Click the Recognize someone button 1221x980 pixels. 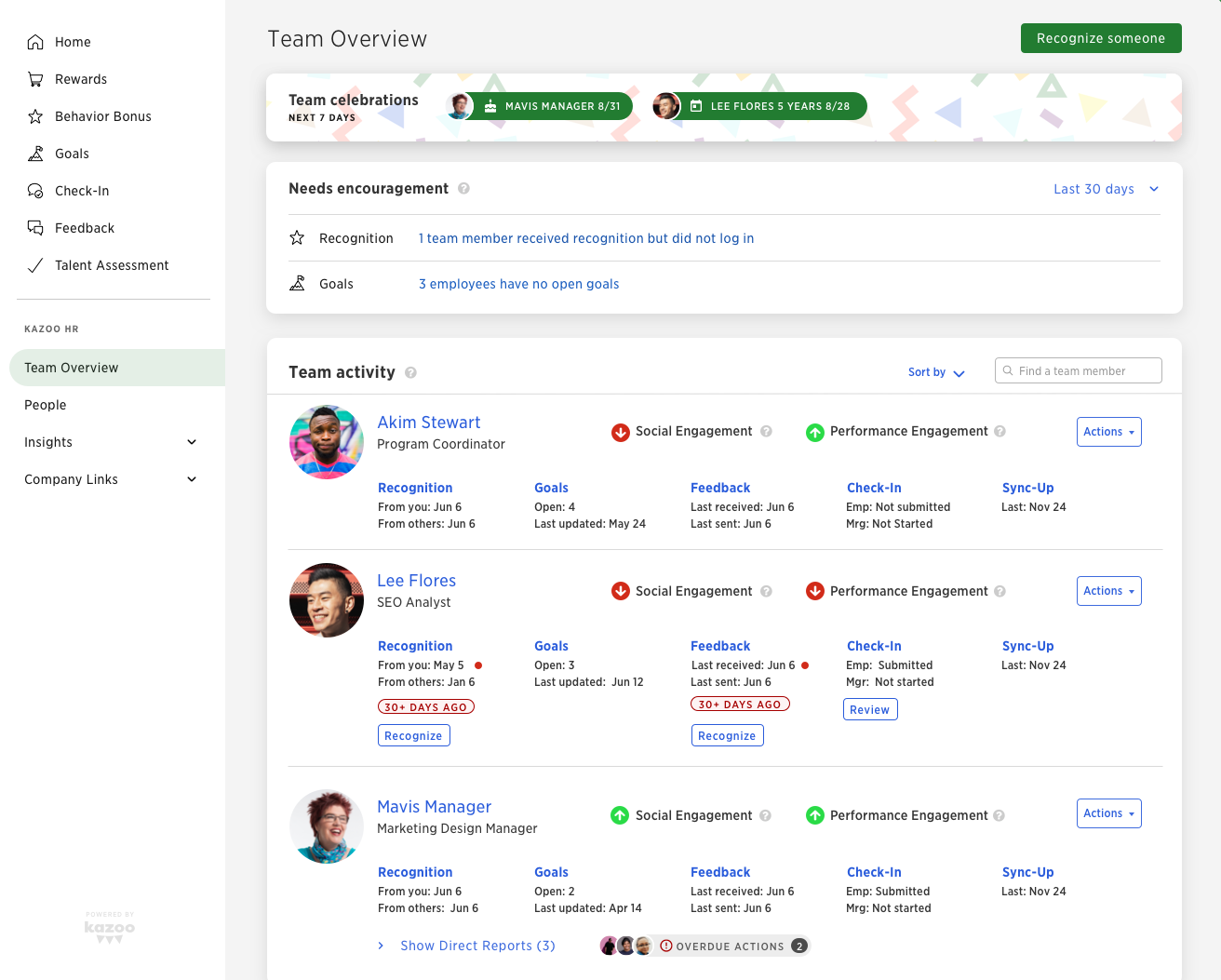[x=1100, y=38]
